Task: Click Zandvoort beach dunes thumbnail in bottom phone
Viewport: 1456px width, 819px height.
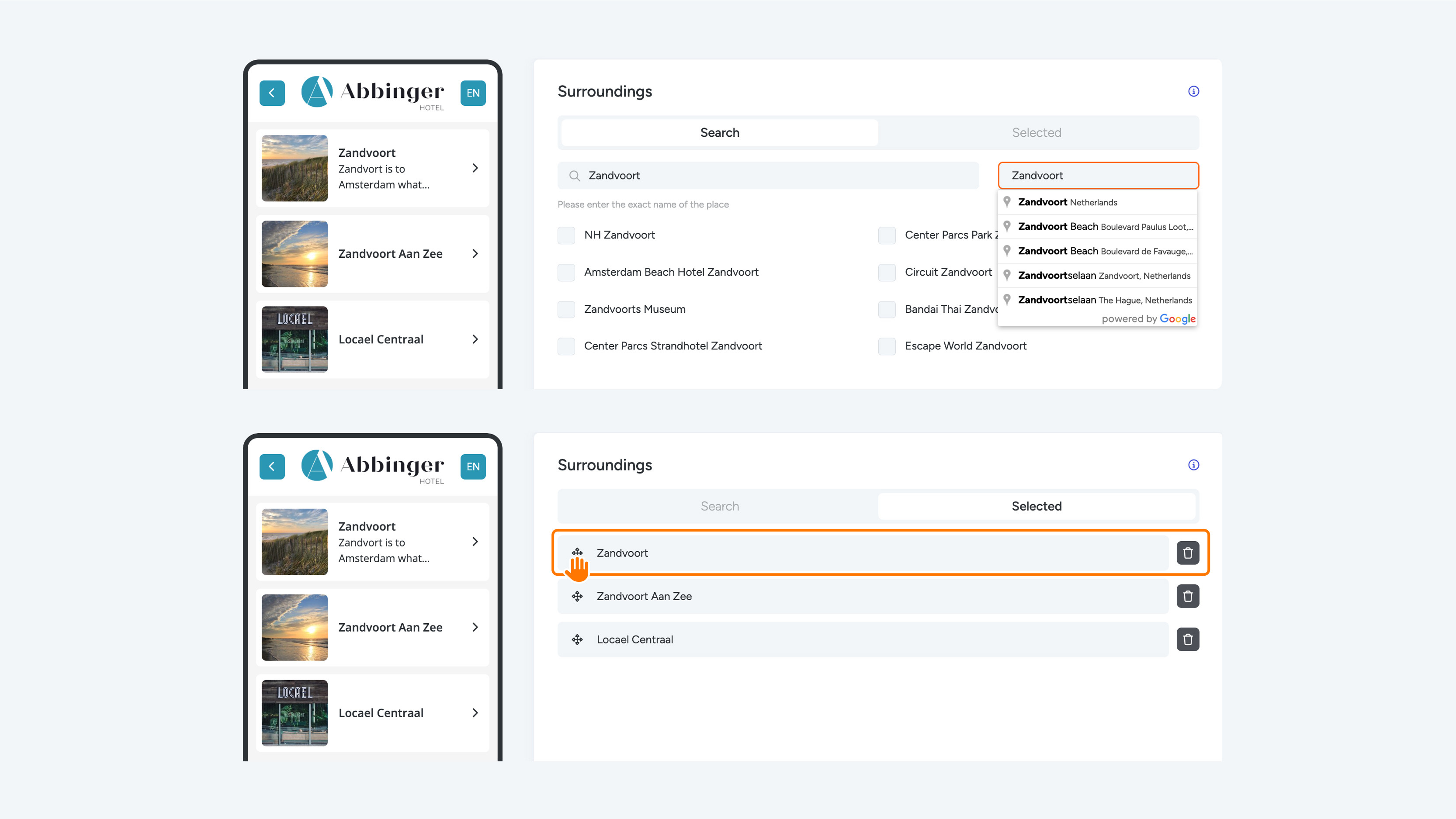Action: coord(295,542)
